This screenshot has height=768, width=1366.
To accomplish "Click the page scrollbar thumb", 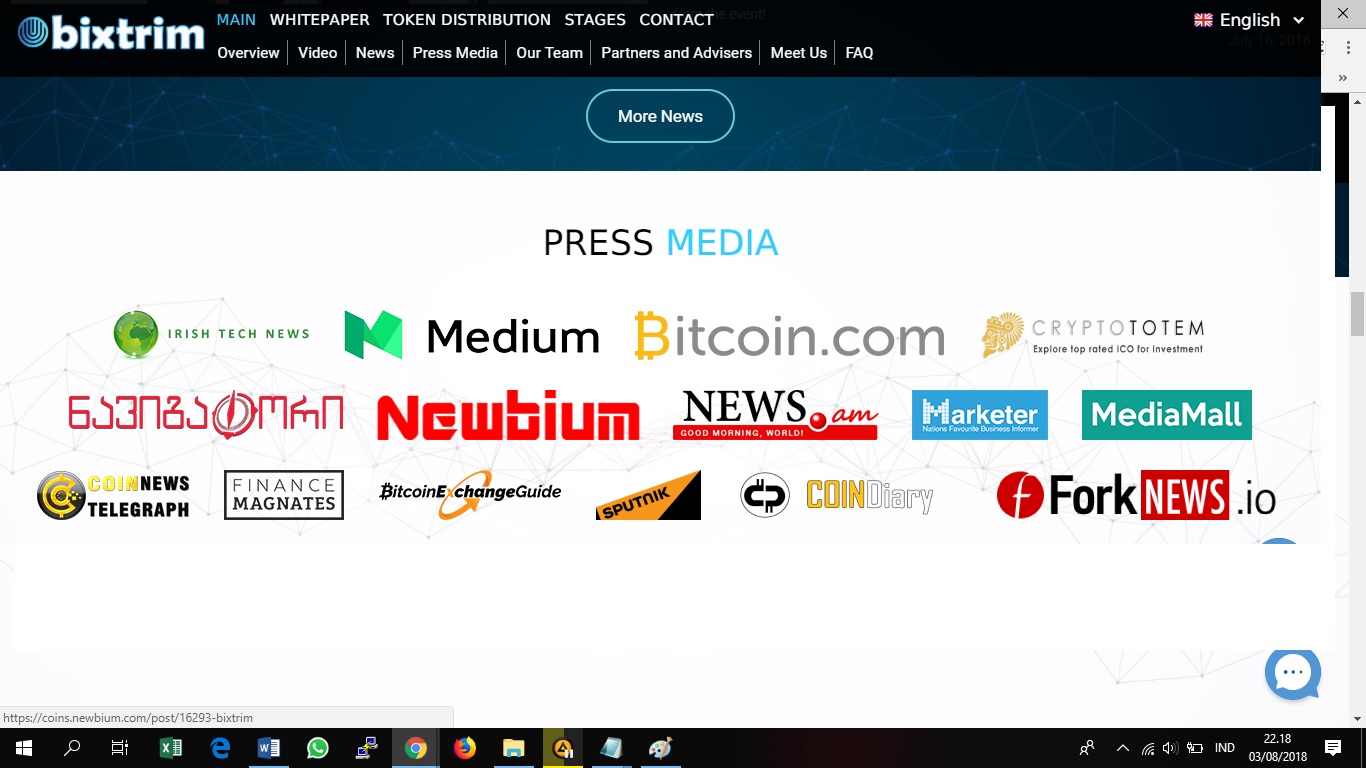I will [1357, 315].
